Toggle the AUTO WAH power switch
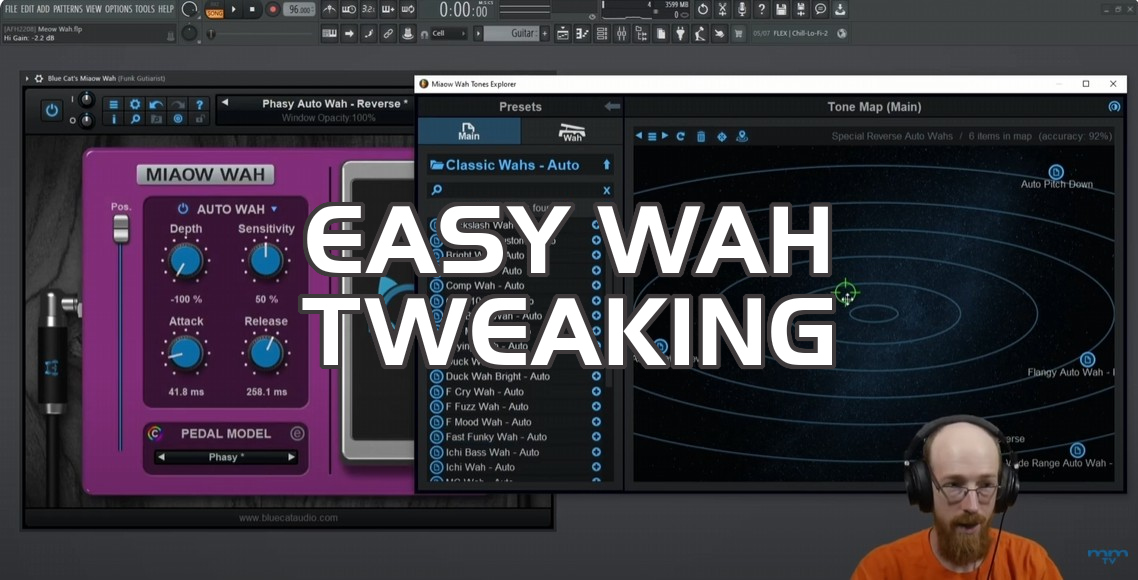This screenshot has height=580, width=1138. click(183, 209)
